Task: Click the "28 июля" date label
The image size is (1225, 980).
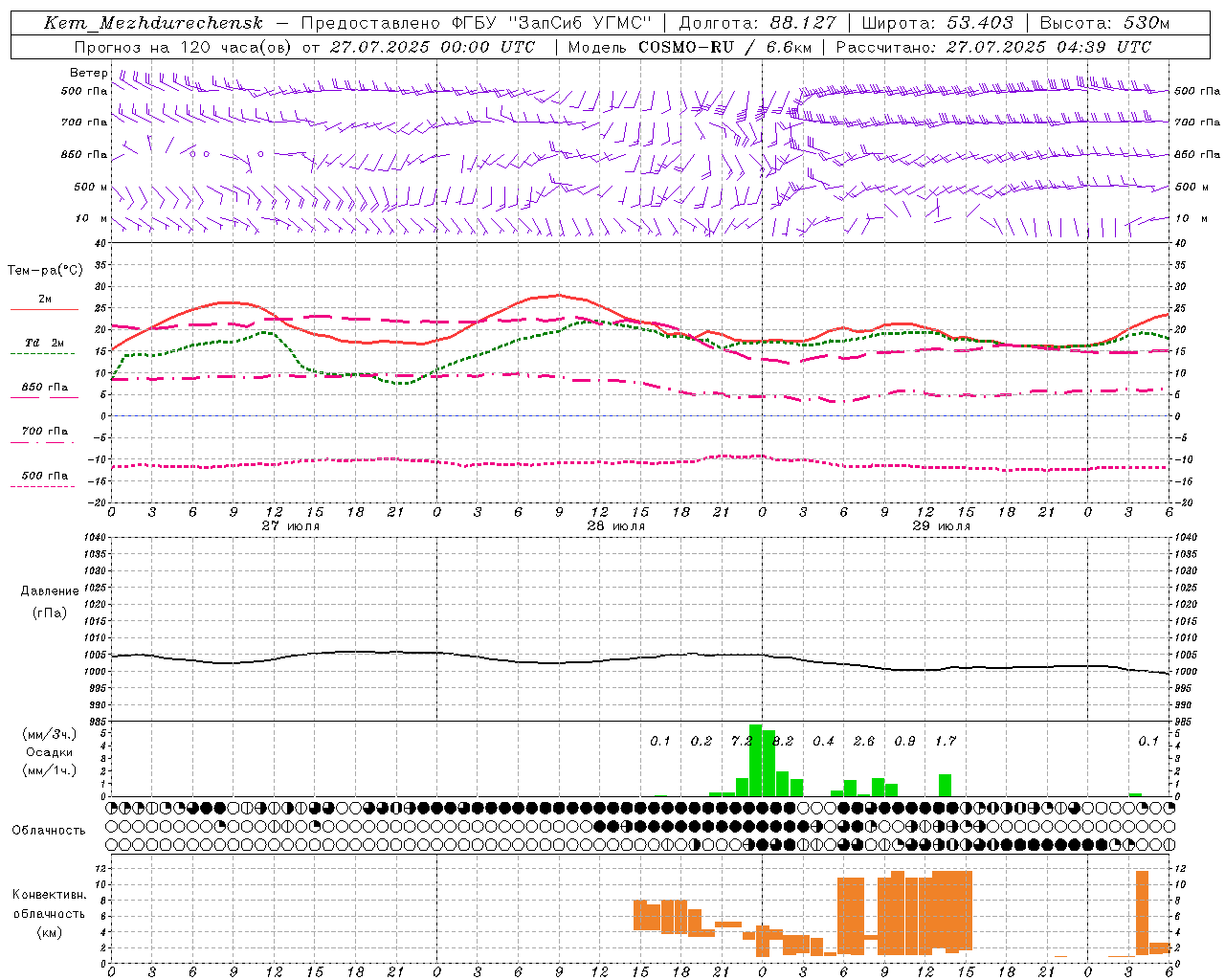Action: coord(616,525)
